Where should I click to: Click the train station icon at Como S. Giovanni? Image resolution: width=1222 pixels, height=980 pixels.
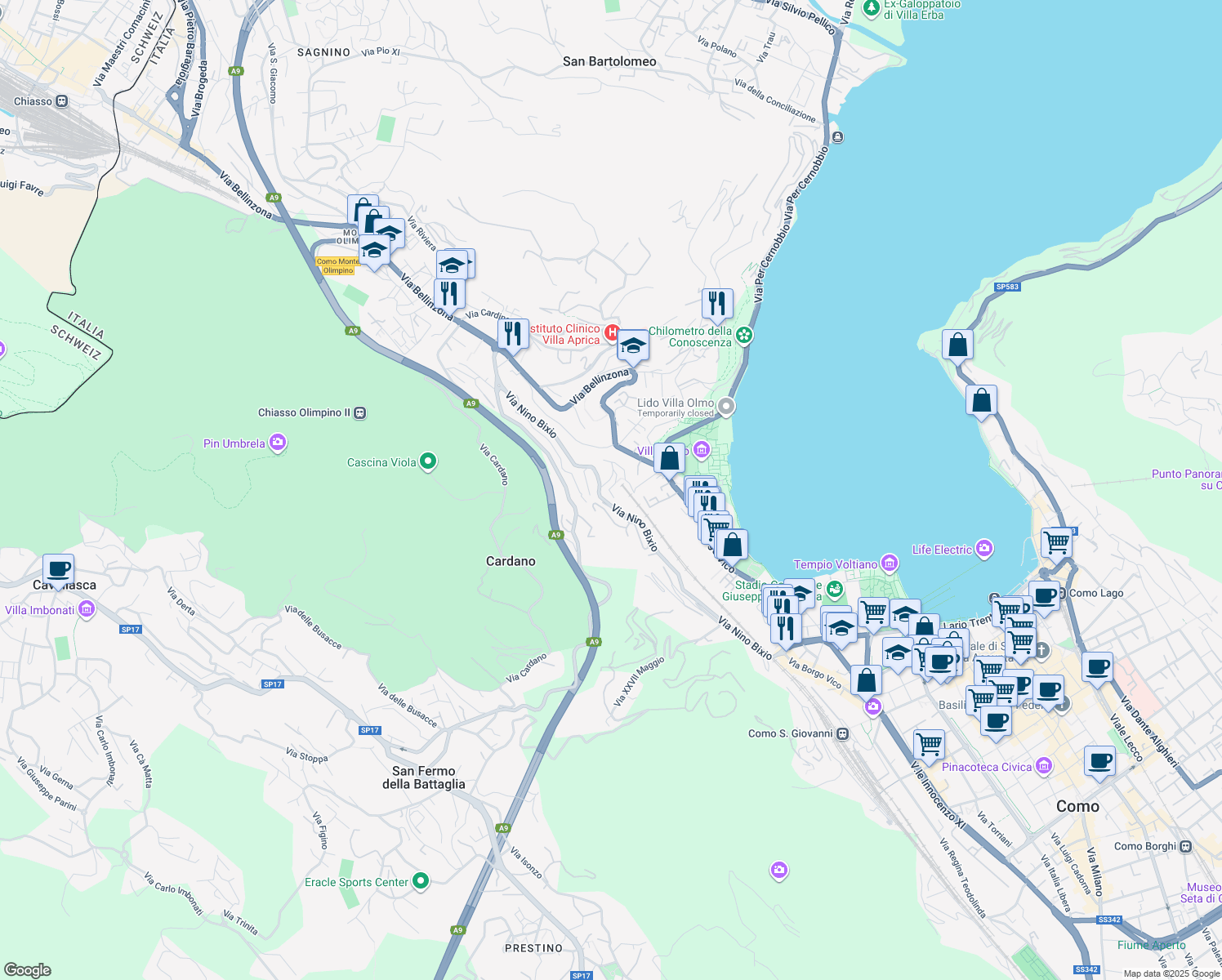(841, 733)
